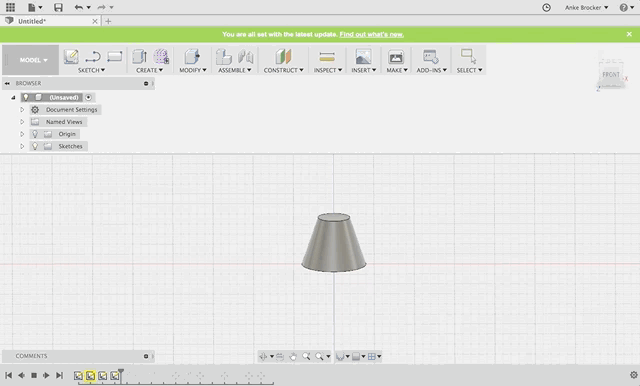Viewport: 640px width, 386px height.
Task: Open the ASSEMBLE menu
Action: click(x=235, y=70)
